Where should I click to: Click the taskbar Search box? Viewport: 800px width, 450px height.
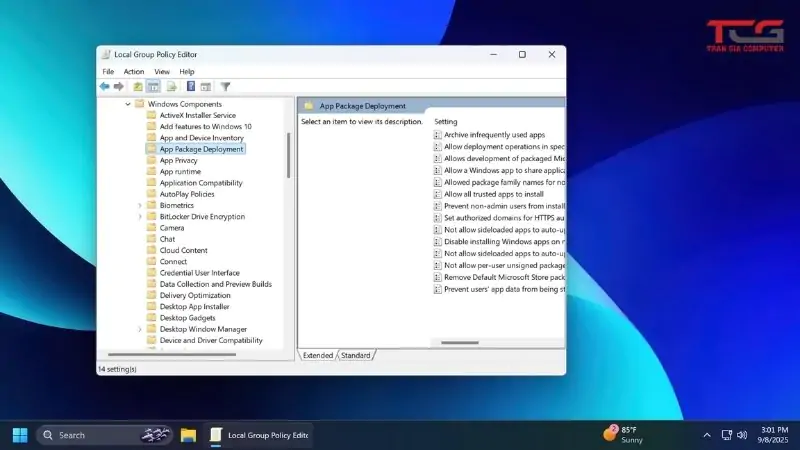(x=105, y=435)
